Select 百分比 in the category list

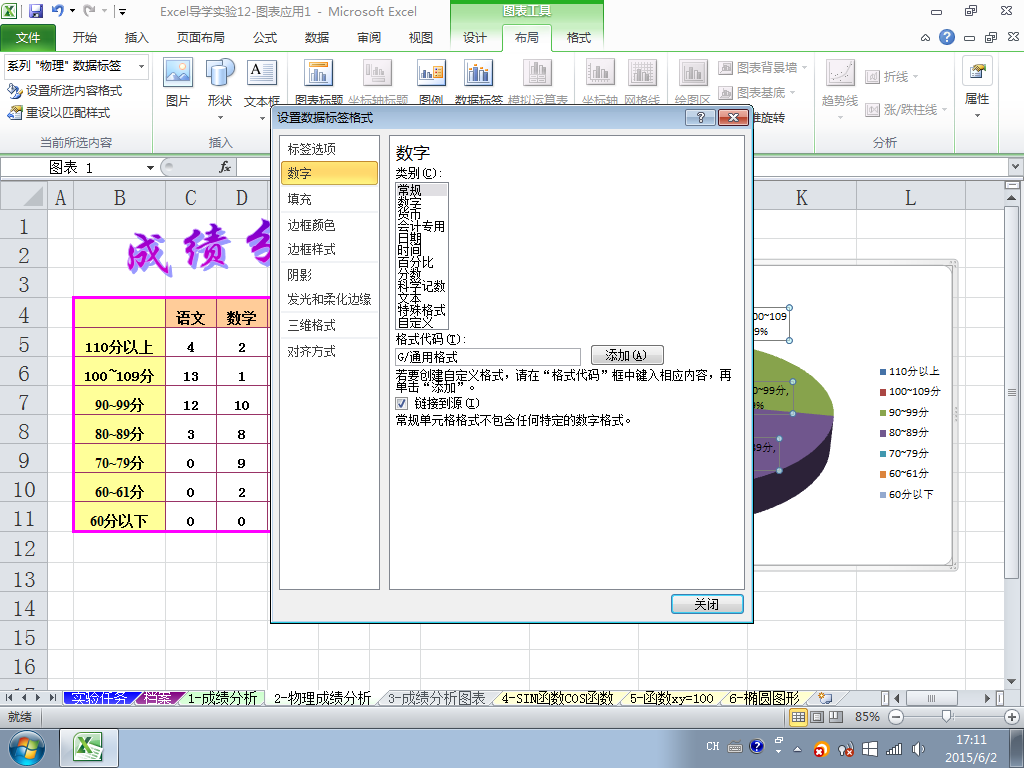[415, 263]
